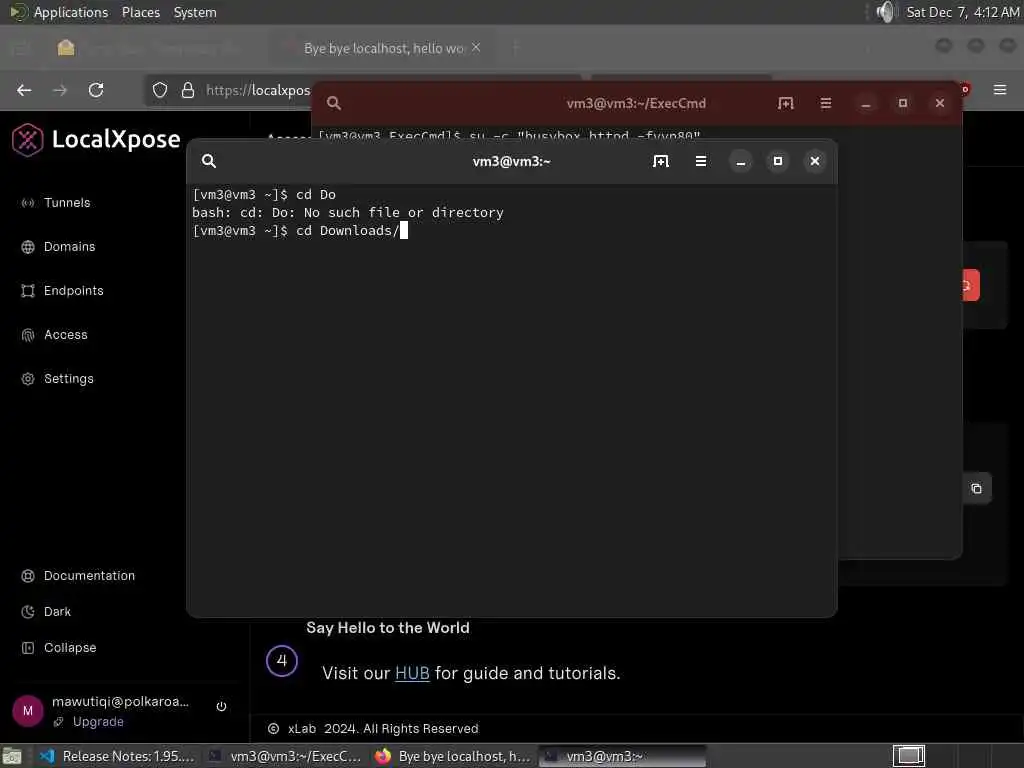
Task: Select the Bye bye localhost browser tab
Action: (x=384, y=48)
